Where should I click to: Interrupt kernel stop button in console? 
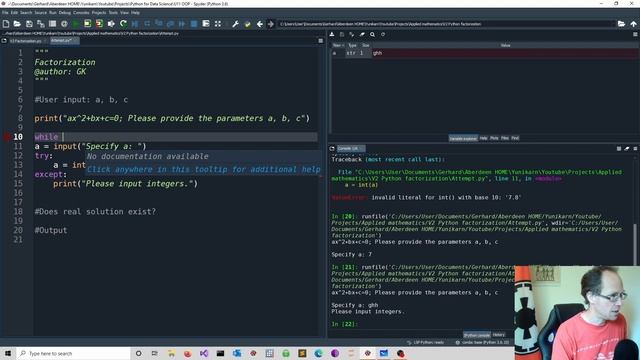(x=619, y=149)
